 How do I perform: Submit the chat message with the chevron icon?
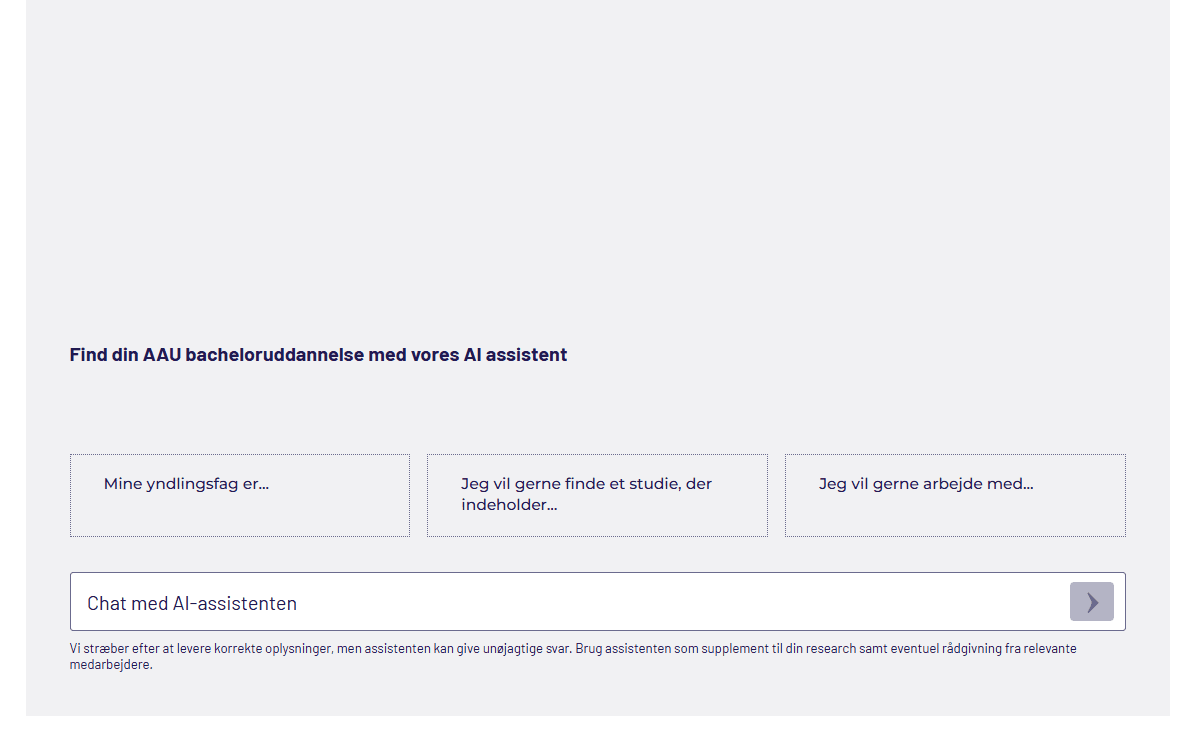tap(1091, 602)
